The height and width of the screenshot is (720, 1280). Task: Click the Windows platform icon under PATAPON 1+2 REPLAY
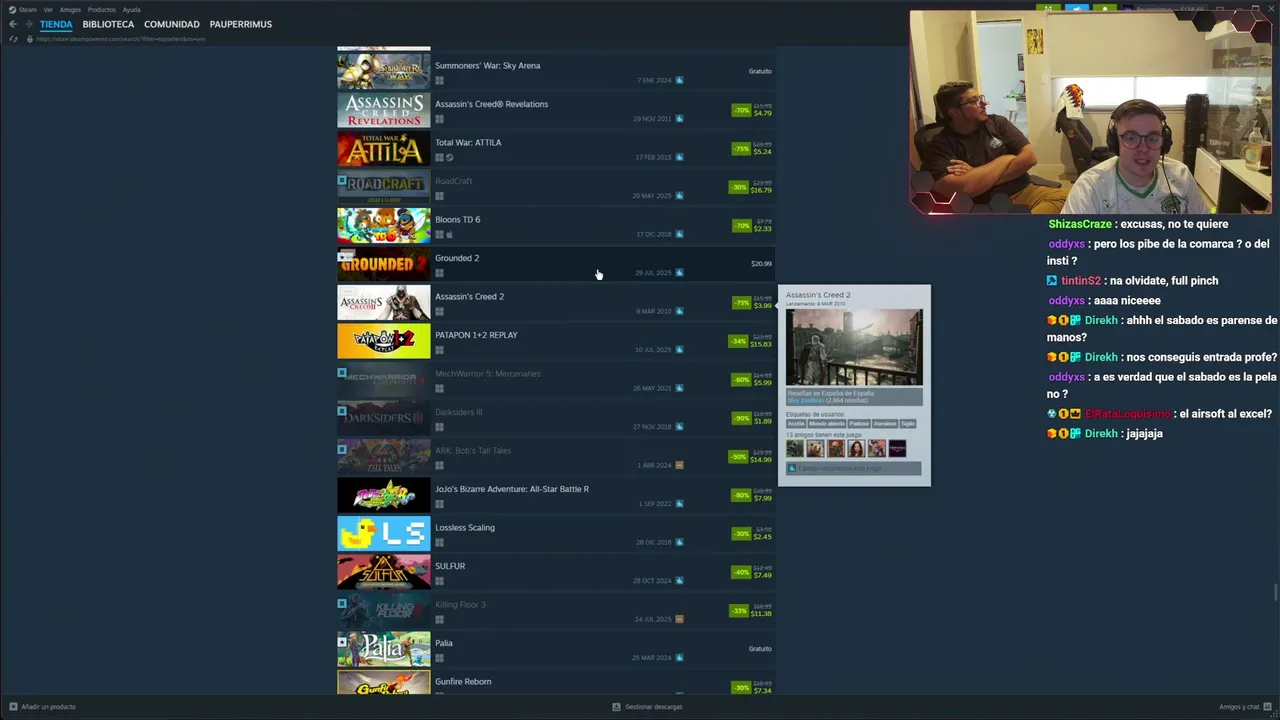coord(439,350)
